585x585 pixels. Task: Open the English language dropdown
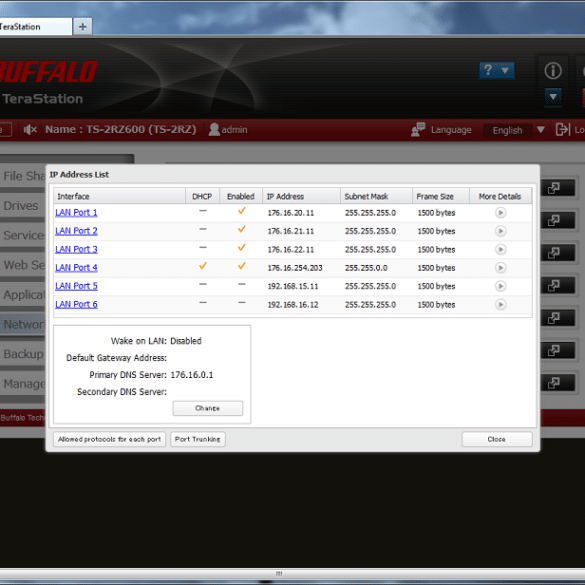[514, 130]
